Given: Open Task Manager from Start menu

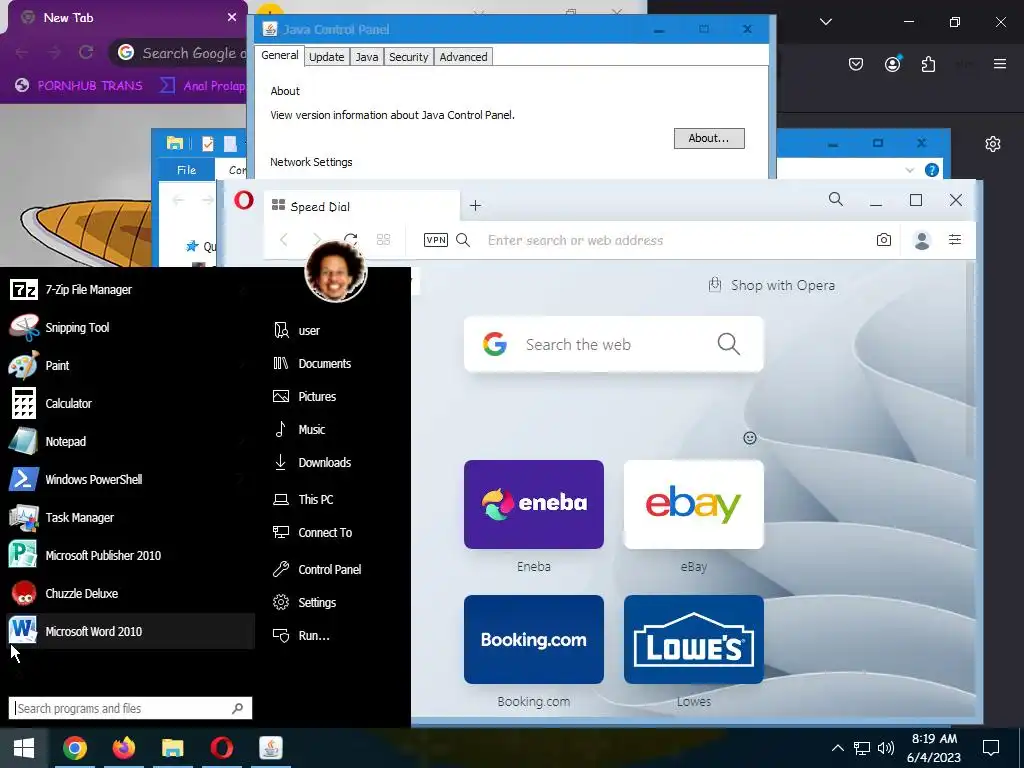Looking at the screenshot, I should pos(129,517).
